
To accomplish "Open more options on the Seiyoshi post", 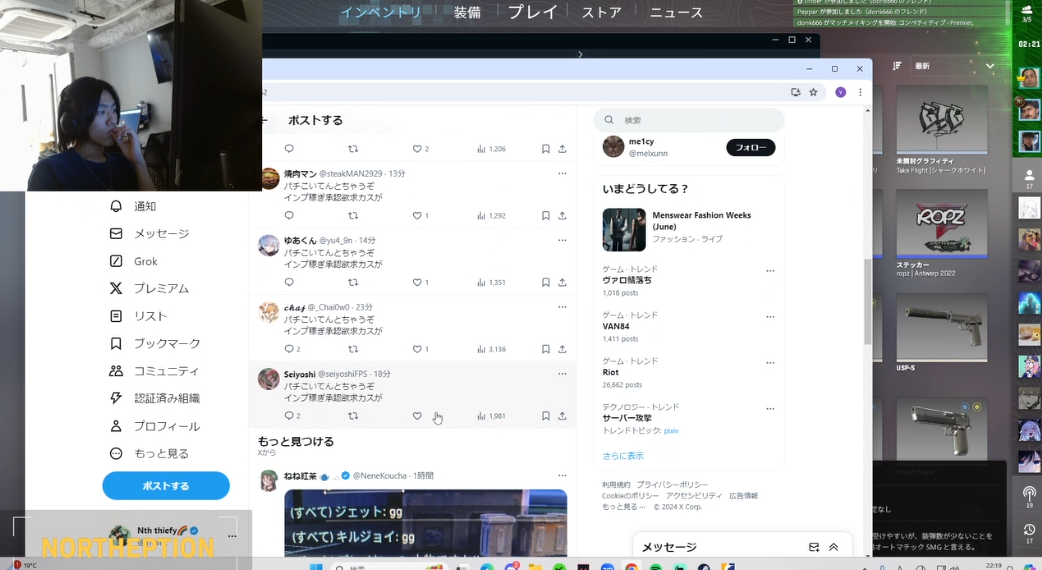I will [x=562, y=374].
